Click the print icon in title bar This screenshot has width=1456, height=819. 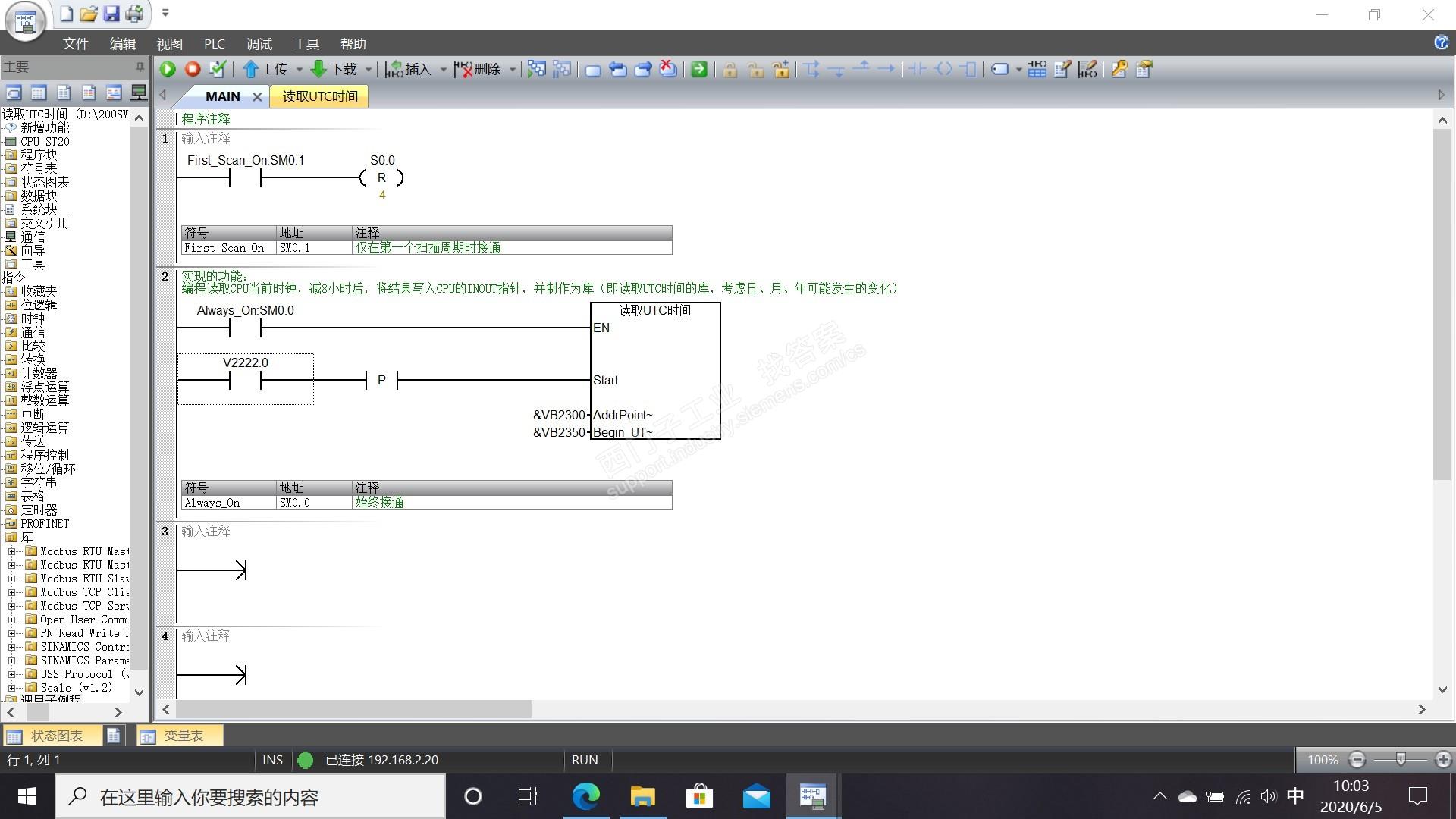tap(135, 13)
